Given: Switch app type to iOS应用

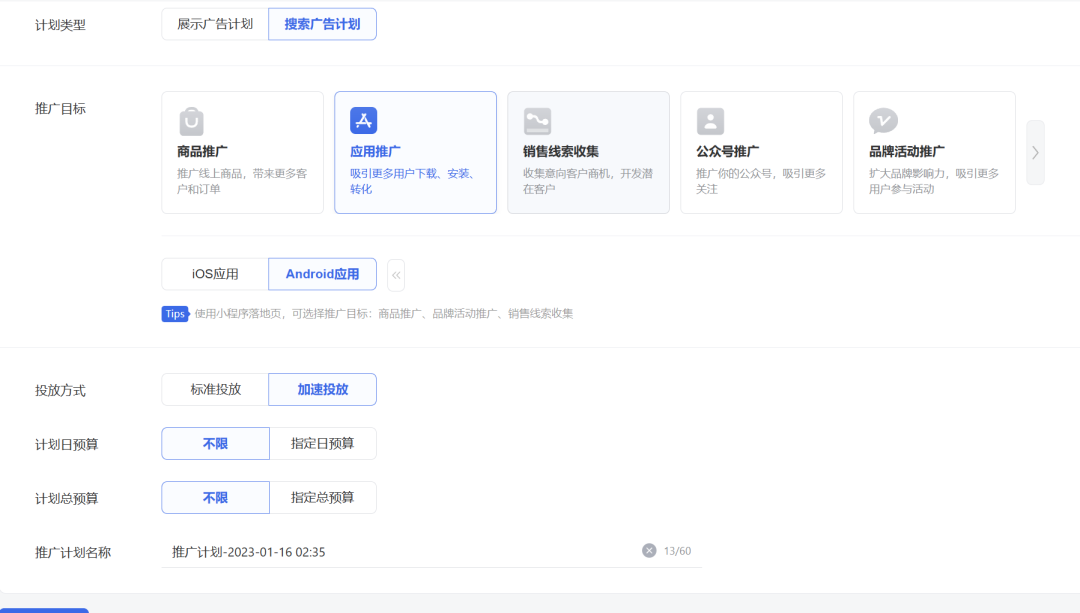Looking at the screenshot, I should coord(213,273).
